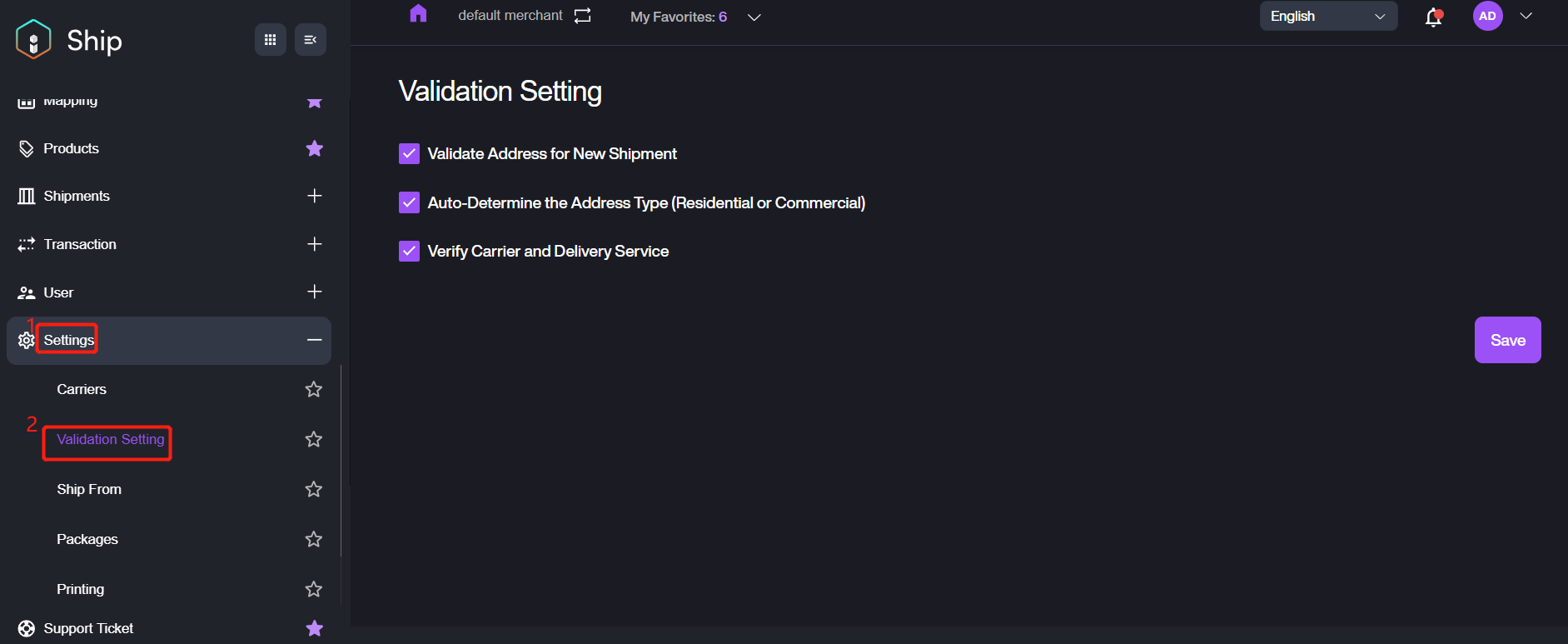Open the apps grid icon
The image size is (1568, 644).
(270, 40)
